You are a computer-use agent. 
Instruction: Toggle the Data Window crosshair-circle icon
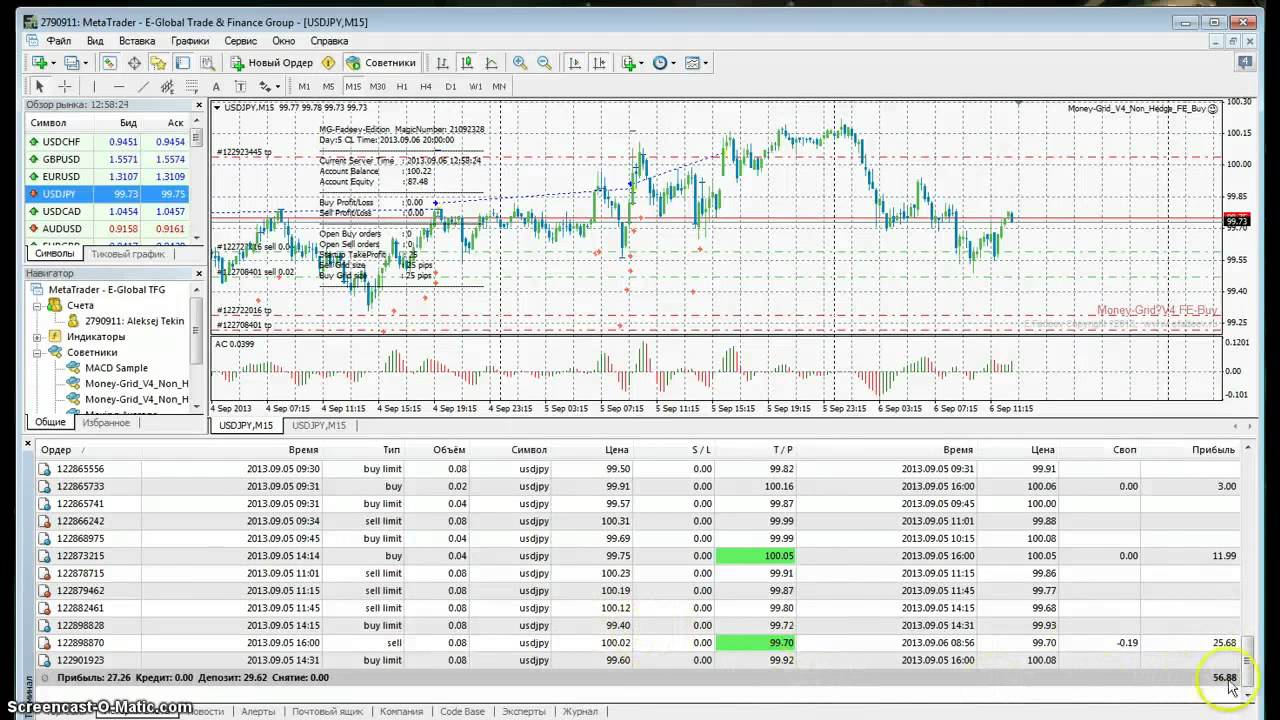pyautogui.click(x=134, y=62)
